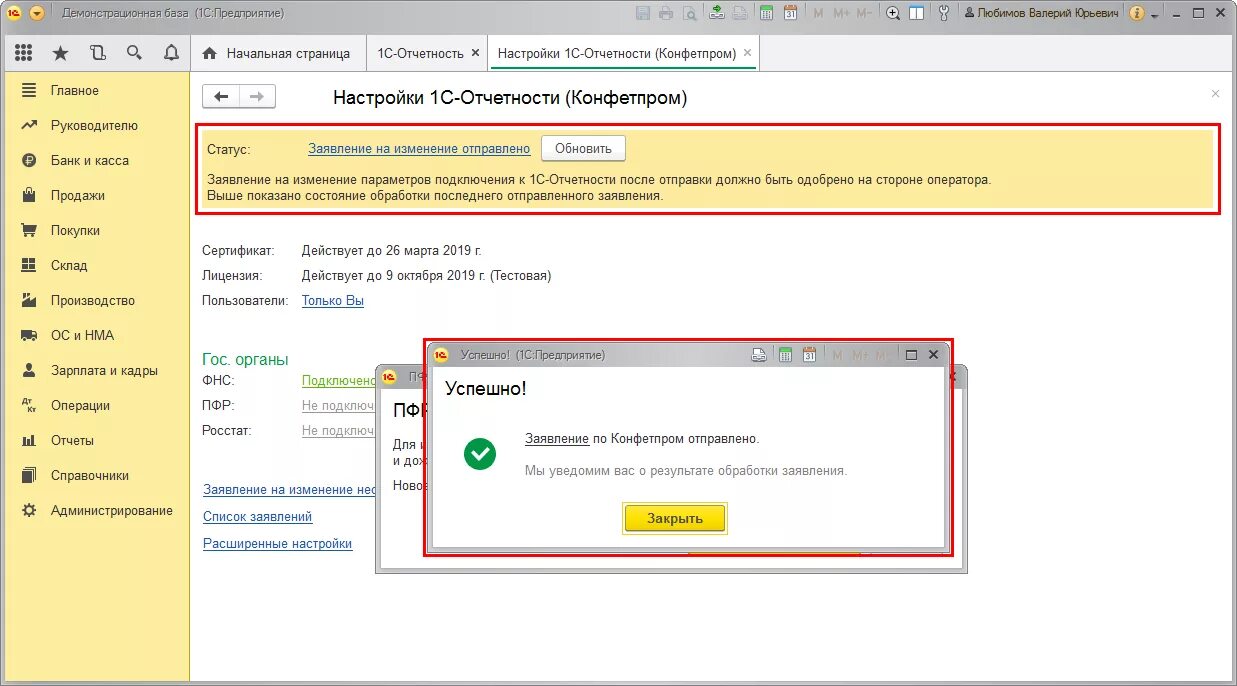
Task: Click the text Действует до 26 марта 2019 г.
Action: pyautogui.click(x=391, y=250)
